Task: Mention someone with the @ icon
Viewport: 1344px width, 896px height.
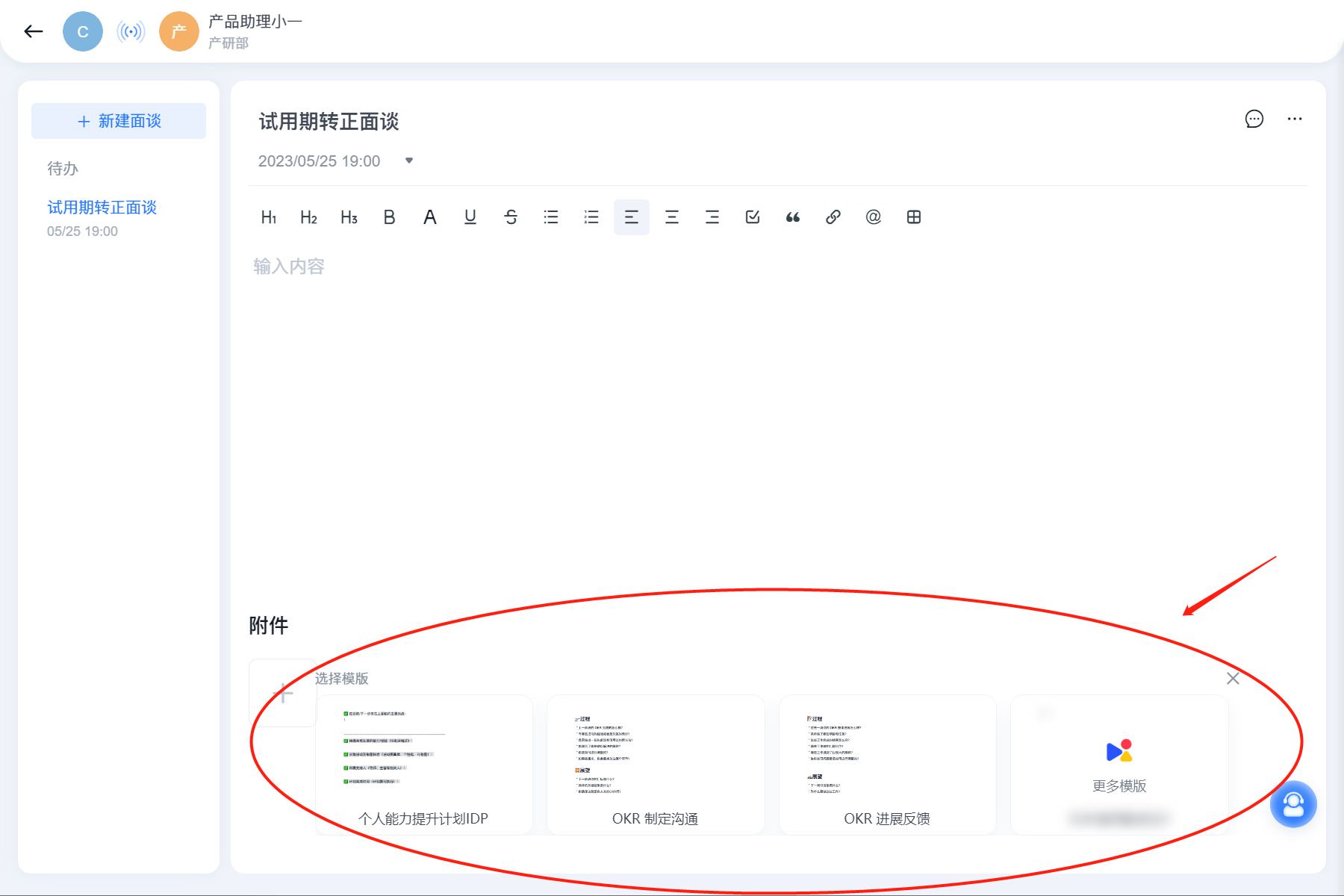Action: coord(874,217)
